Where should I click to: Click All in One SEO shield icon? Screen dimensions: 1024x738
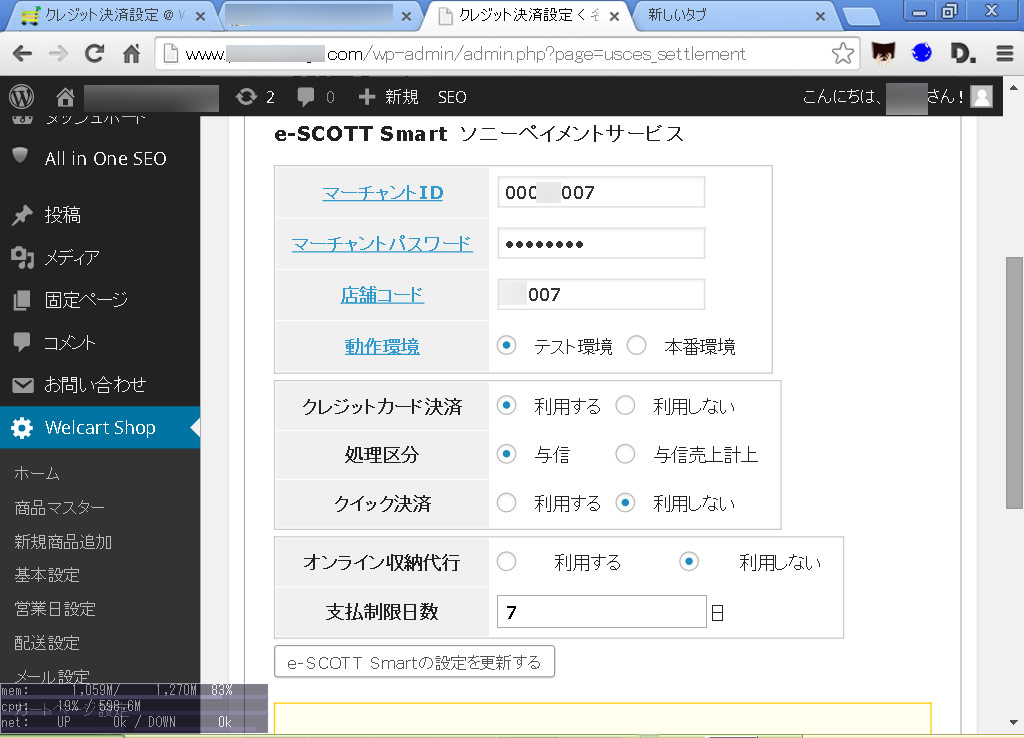21,155
